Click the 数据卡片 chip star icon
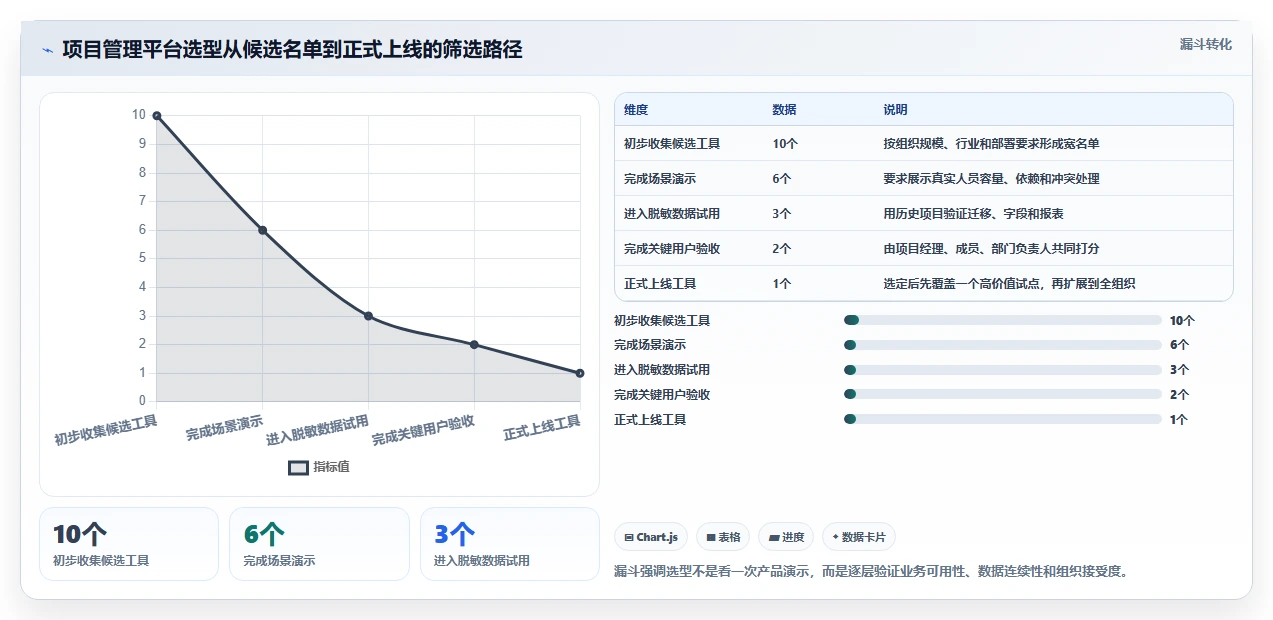 [835, 537]
